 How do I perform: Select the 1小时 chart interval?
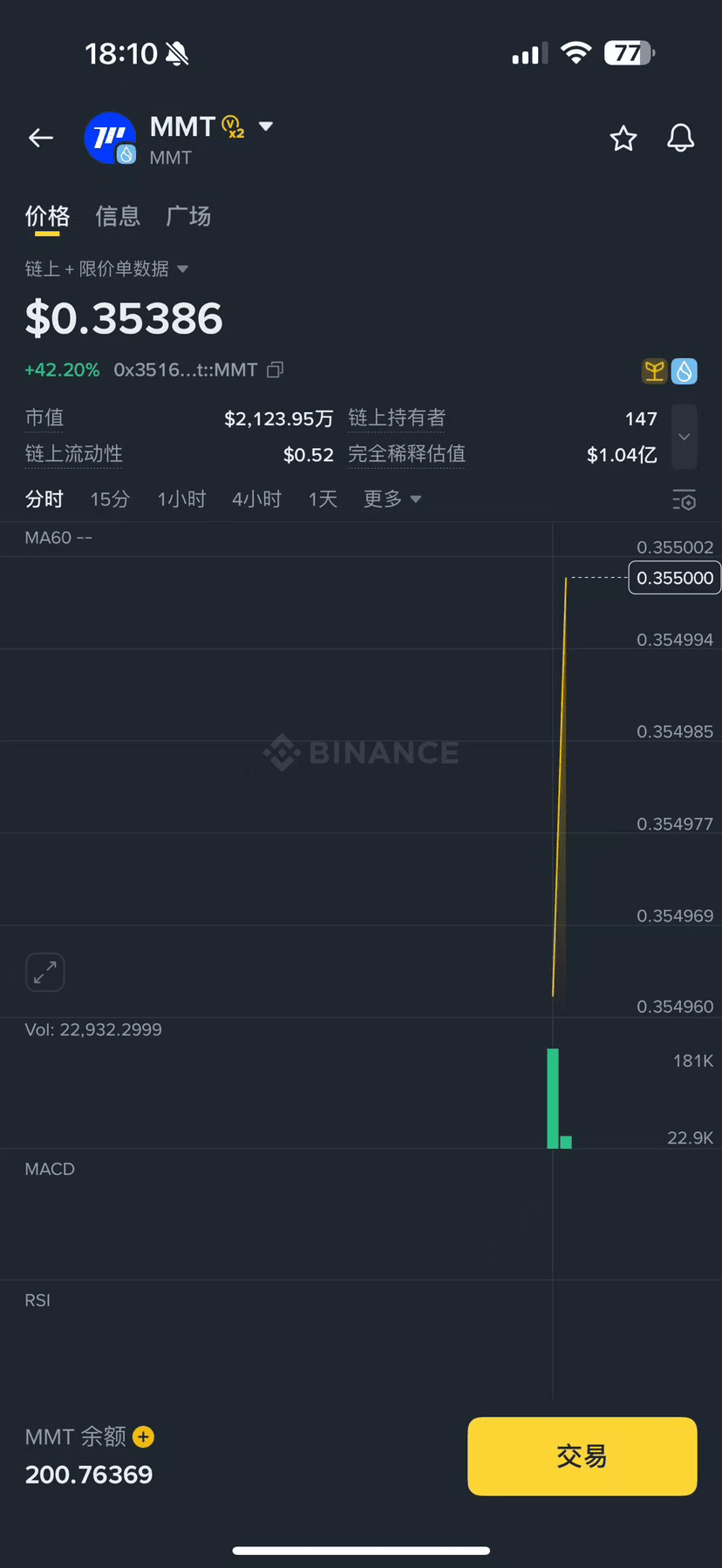pos(181,499)
